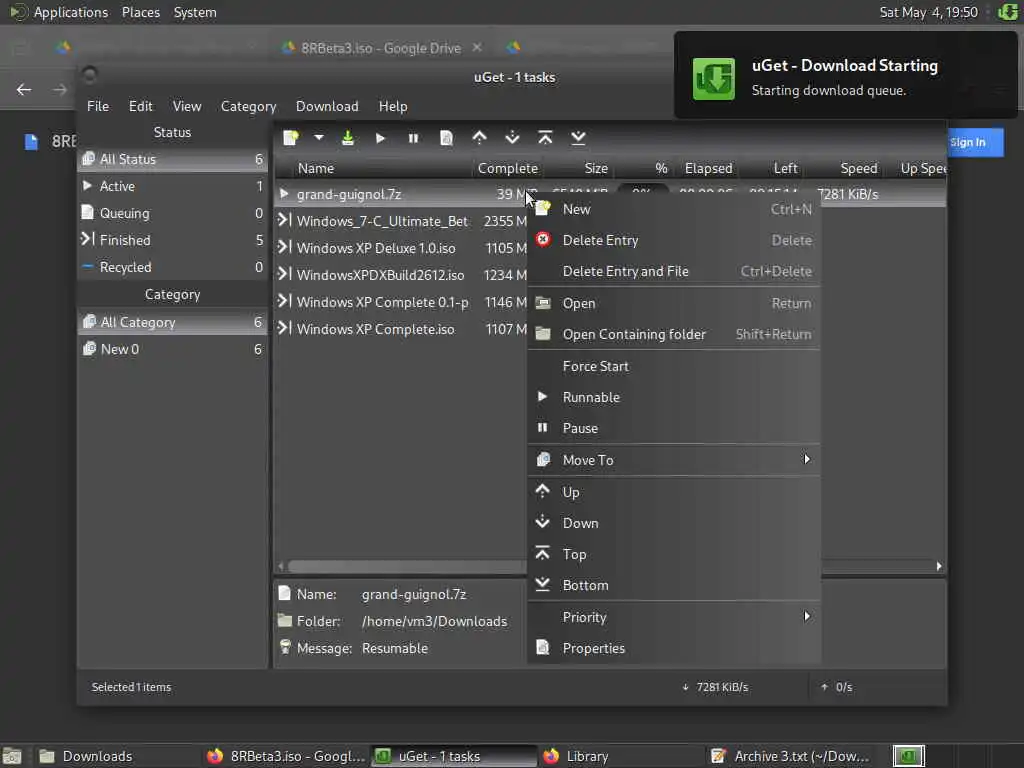Sort by the Complete column header
The height and width of the screenshot is (768, 1024).
click(508, 168)
